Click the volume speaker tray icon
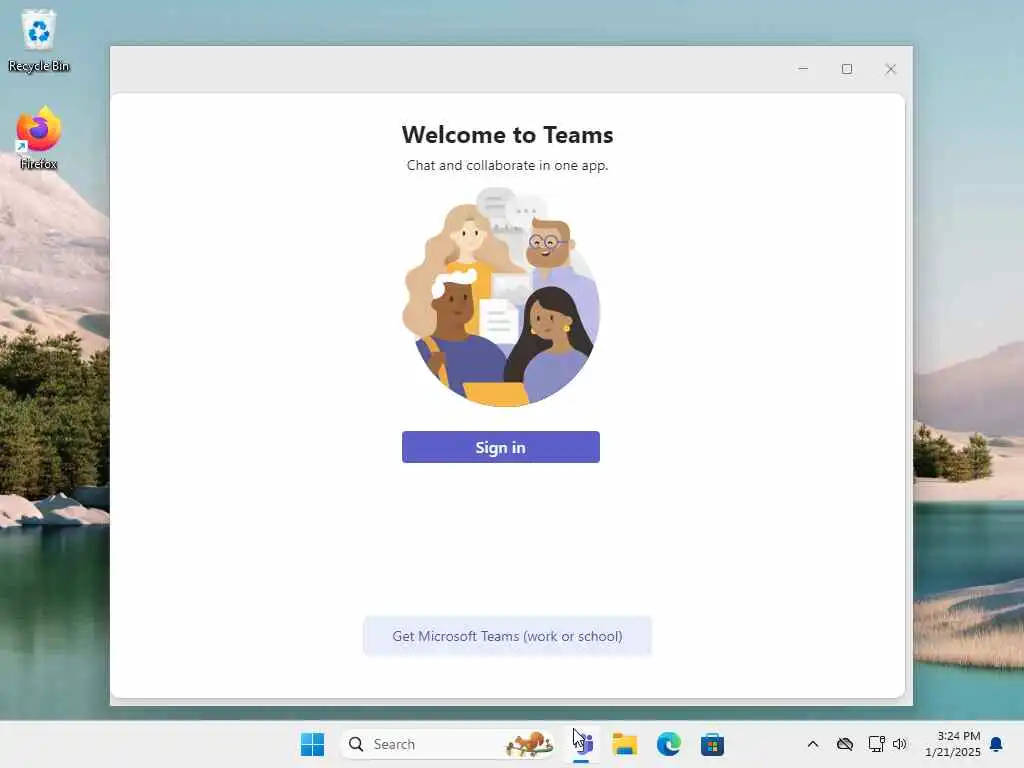1024x768 pixels. click(900, 744)
